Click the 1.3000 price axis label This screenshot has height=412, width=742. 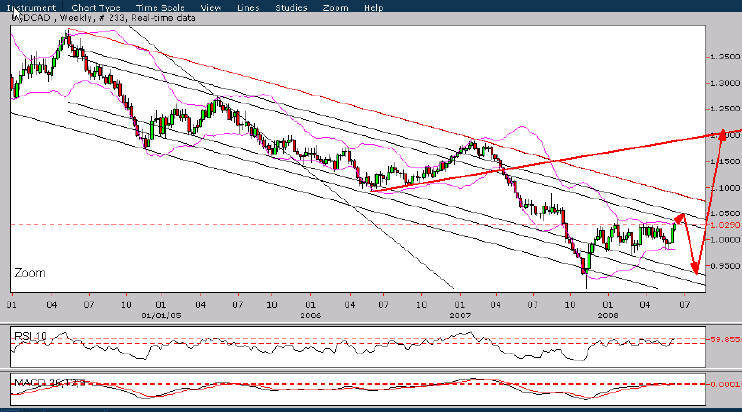(725, 83)
